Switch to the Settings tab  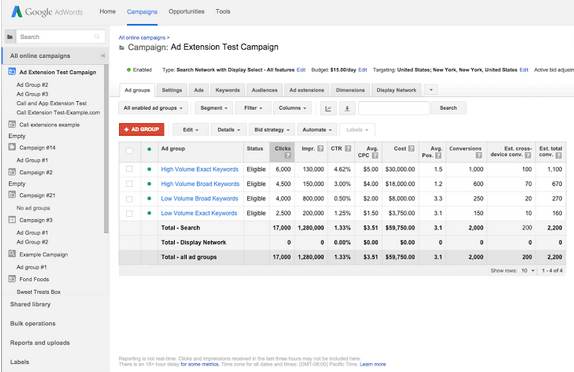172,90
